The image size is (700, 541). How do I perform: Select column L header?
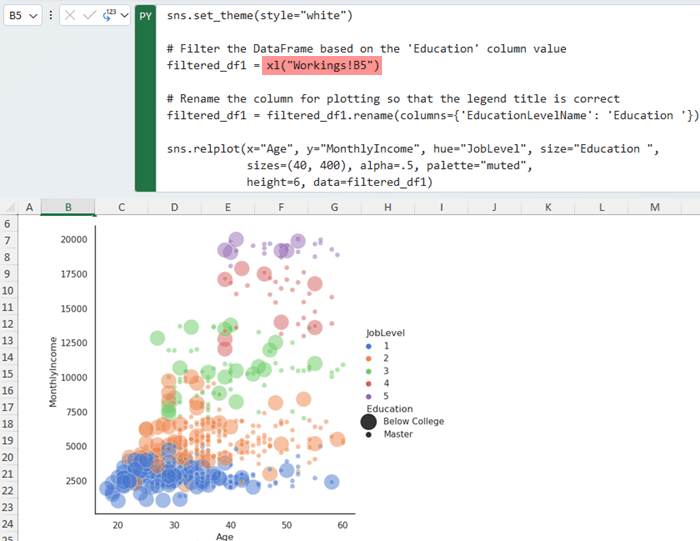click(601, 207)
